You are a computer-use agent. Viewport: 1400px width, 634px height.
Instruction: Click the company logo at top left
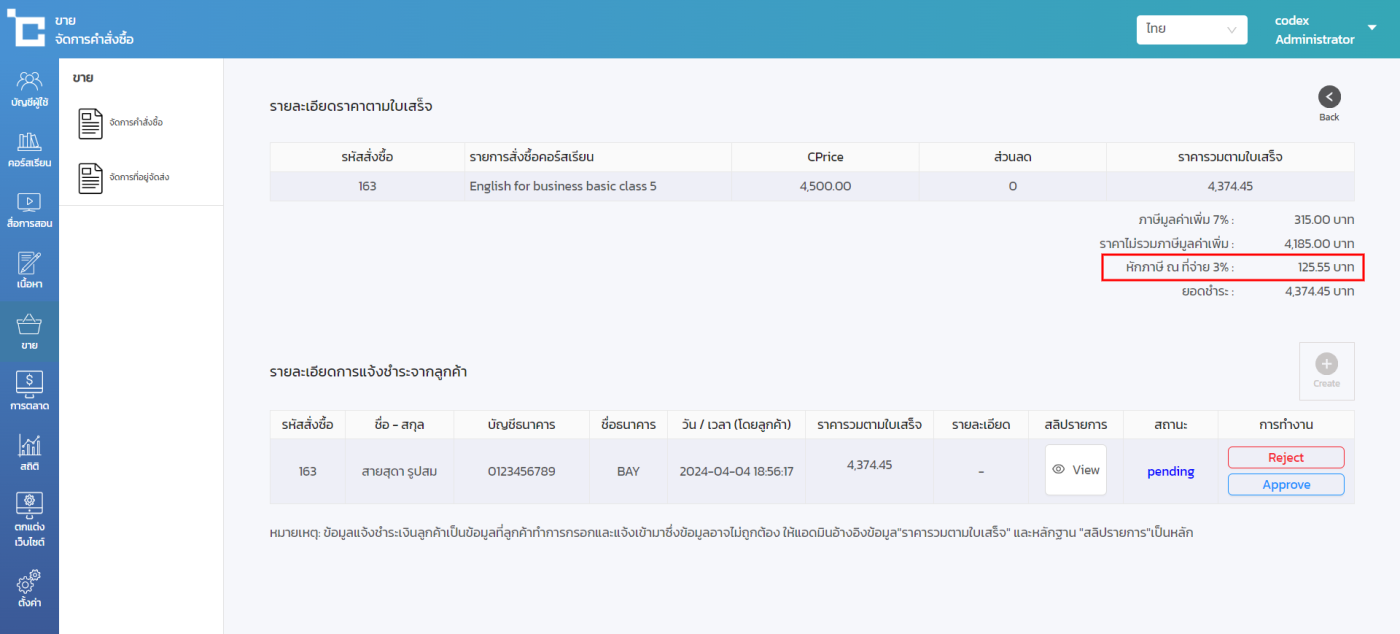[25, 28]
